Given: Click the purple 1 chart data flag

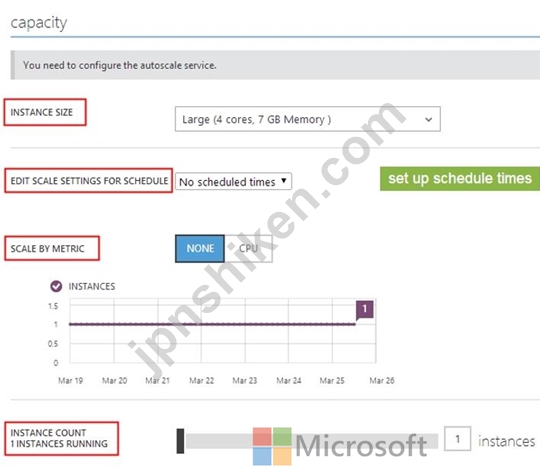Looking at the screenshot, I should click(x=365, y=309).
